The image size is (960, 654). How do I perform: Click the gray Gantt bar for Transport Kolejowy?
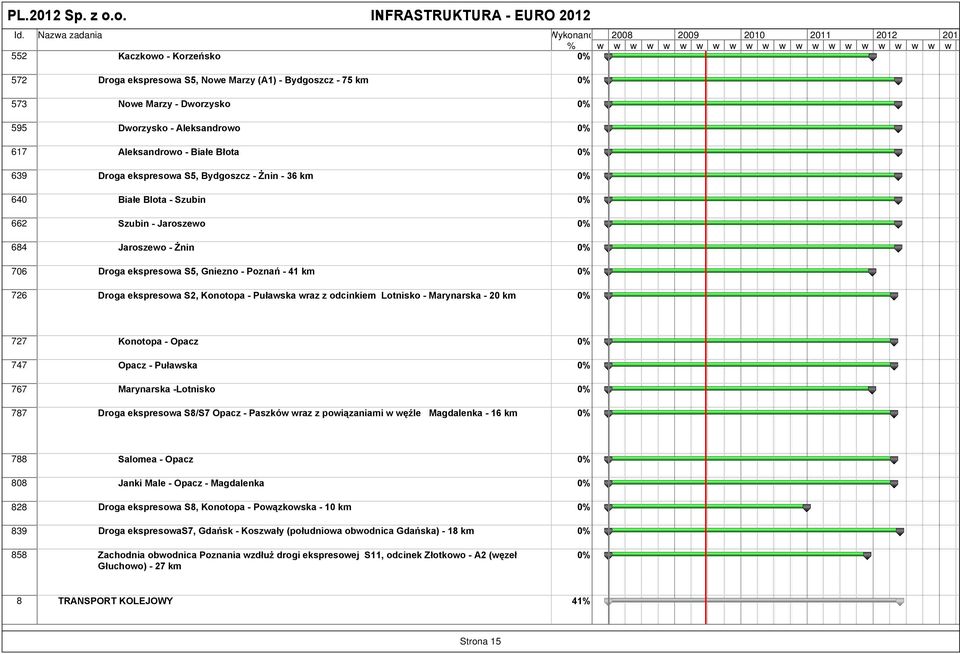754,601
